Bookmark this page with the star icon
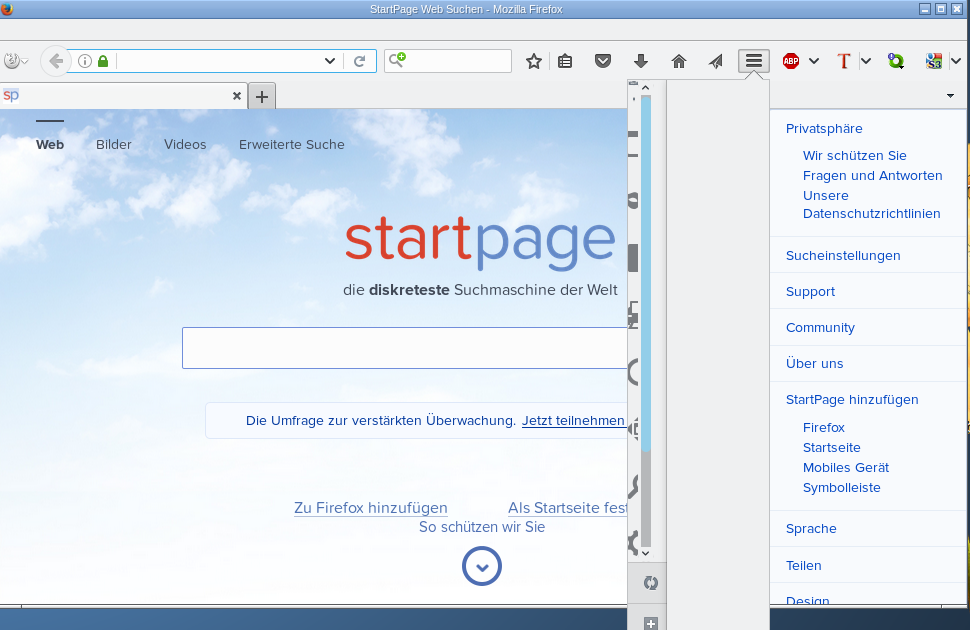 [x=534, y=61]
